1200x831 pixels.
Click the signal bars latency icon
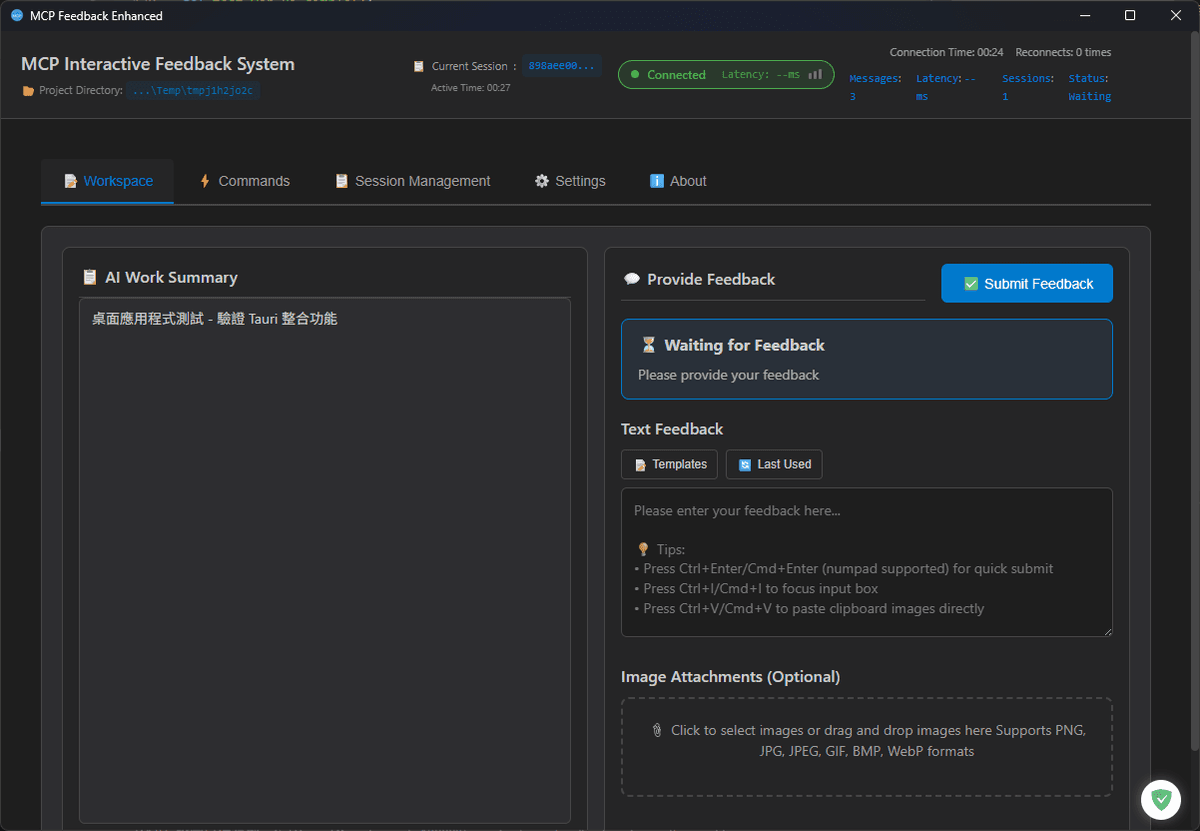coord(815,74)
